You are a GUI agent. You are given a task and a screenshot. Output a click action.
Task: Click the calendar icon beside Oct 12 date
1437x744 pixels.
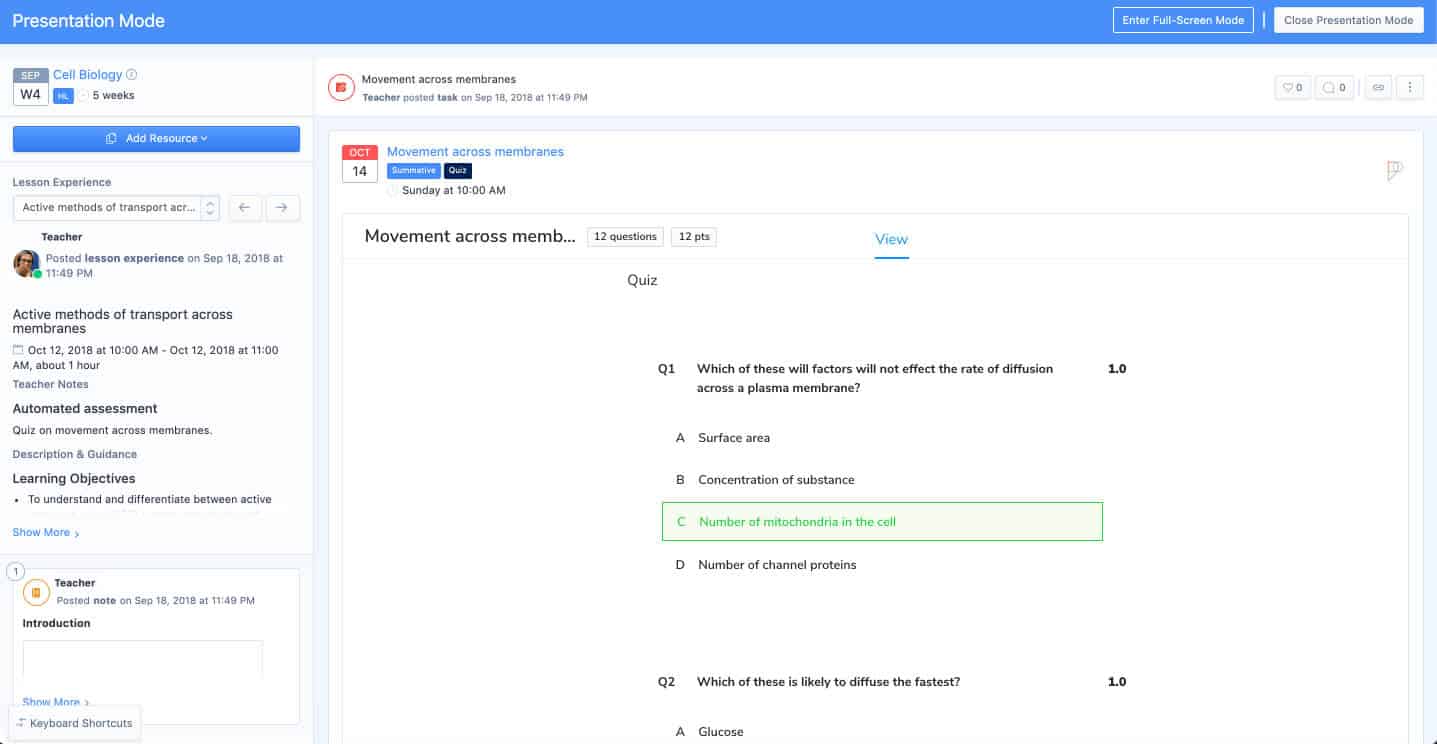point(18,350)
